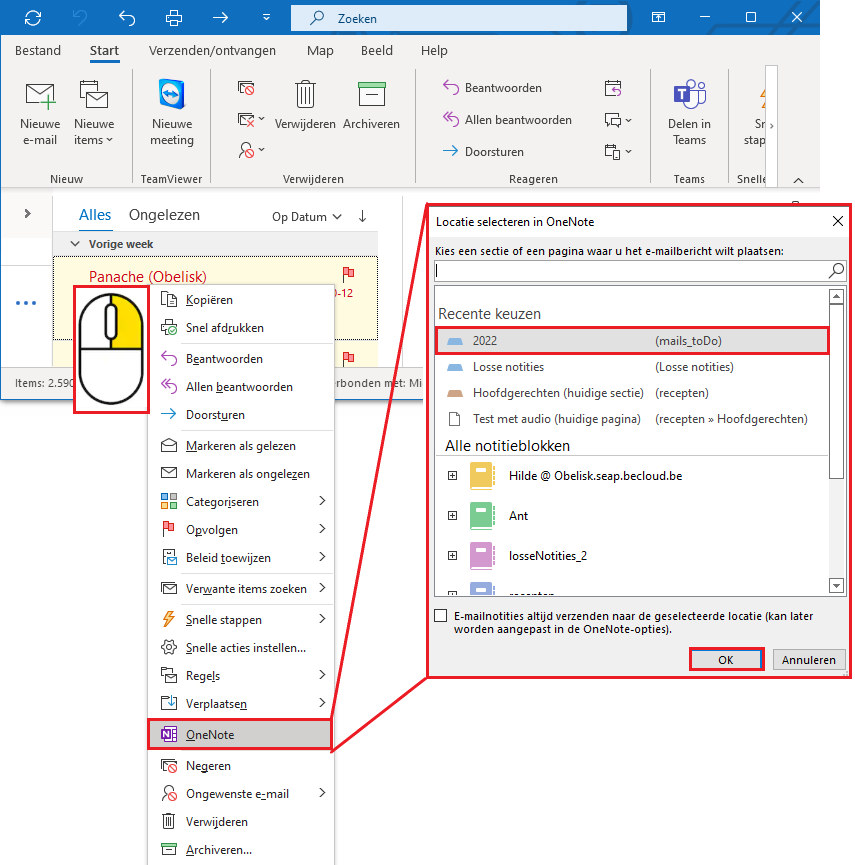855x865 pixels.
Task: Switch to the Verzenden/ontvangen tab
Action: pos(212,51)
